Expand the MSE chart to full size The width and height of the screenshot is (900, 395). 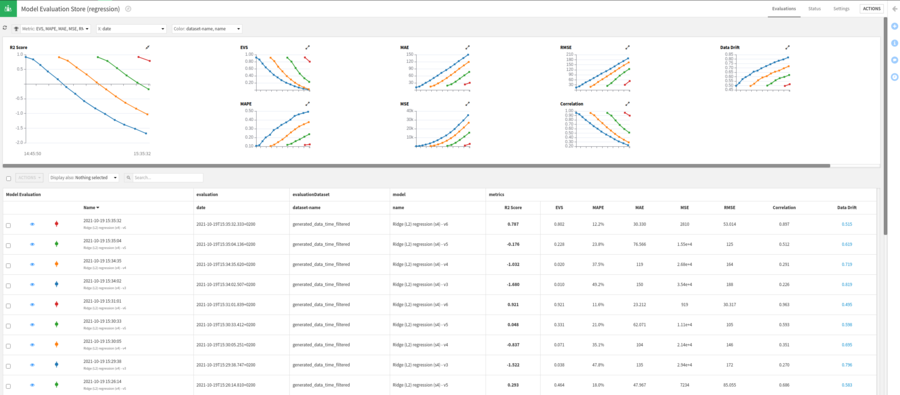[x=467, y=104]
